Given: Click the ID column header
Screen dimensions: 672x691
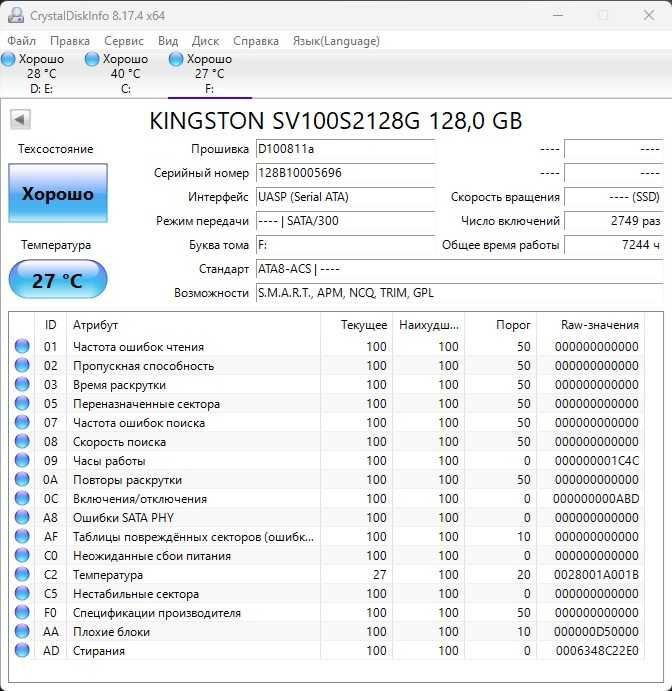Looking at the screenshot, I should [x=50, y=325].
